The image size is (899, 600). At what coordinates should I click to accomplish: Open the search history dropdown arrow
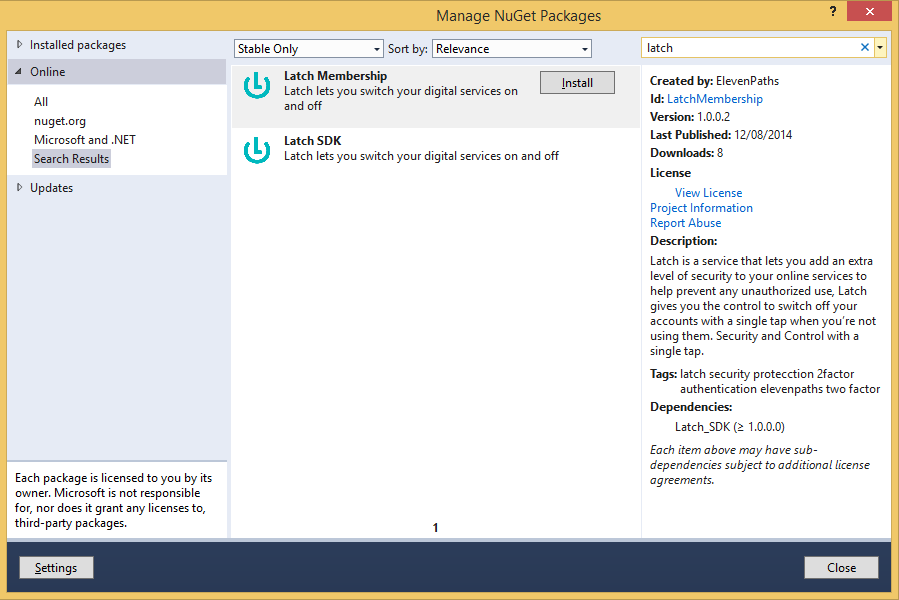880,48
